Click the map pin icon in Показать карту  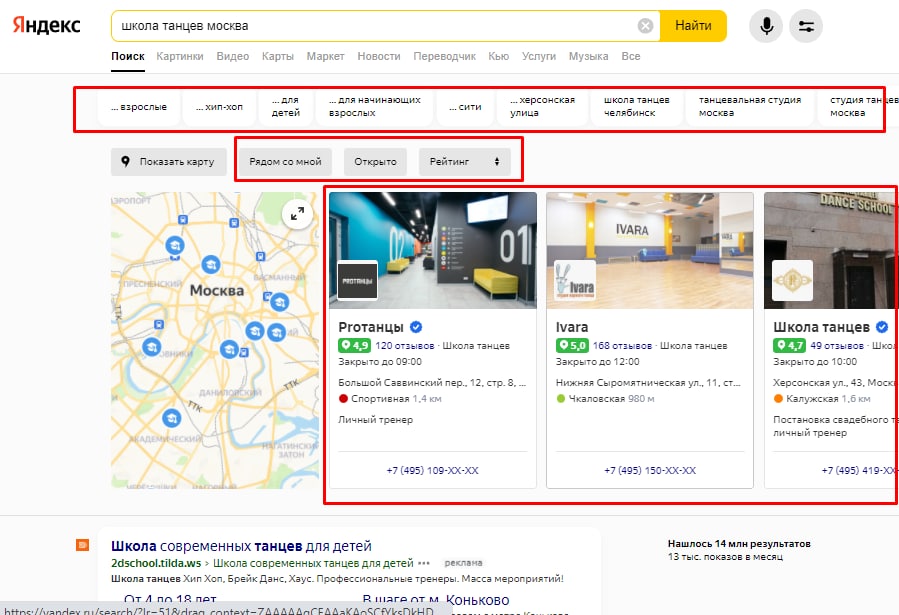tap(126, 162)
